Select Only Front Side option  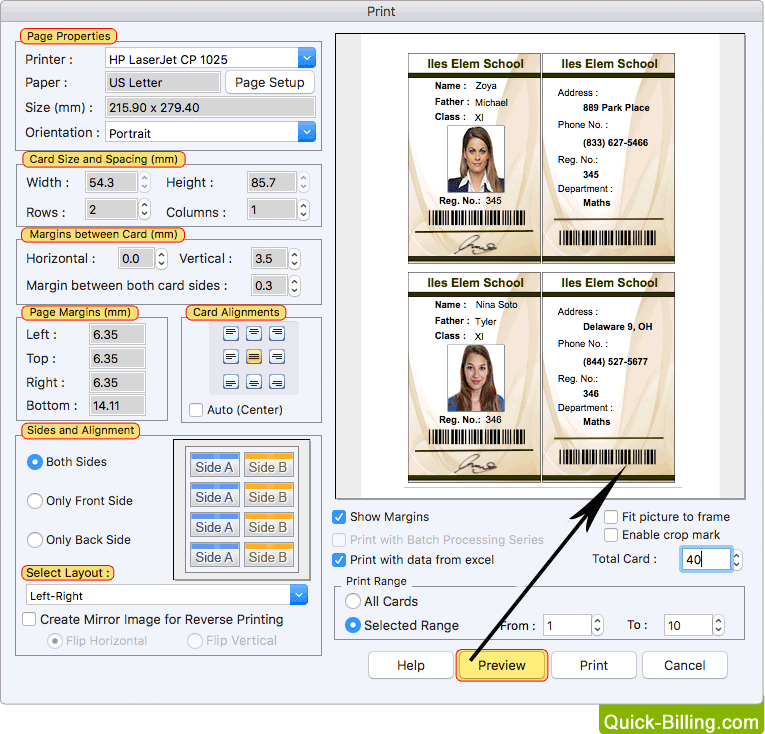point(36,501)
